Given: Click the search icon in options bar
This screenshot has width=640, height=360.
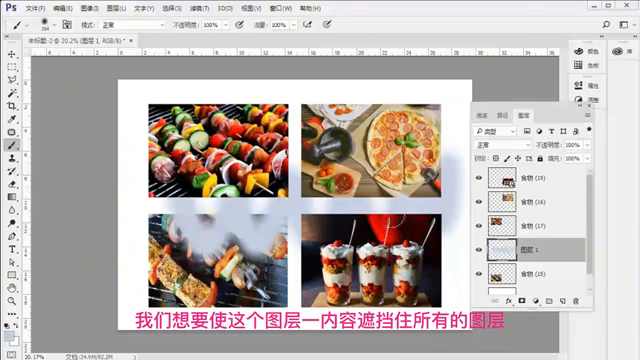Looking at the screenshot, I should click(606, 25).
